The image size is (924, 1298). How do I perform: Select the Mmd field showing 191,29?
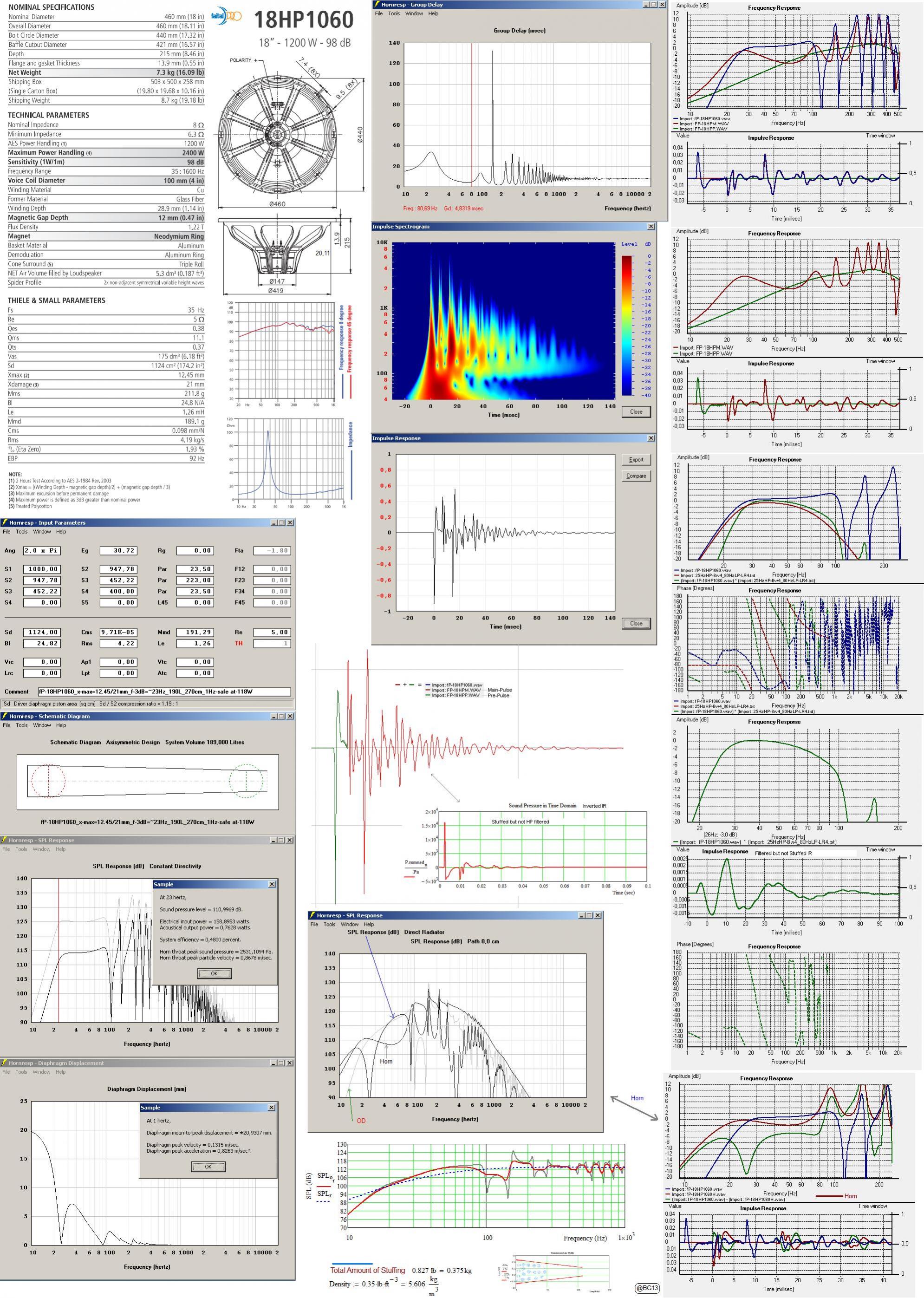click(x=195, y=632)
